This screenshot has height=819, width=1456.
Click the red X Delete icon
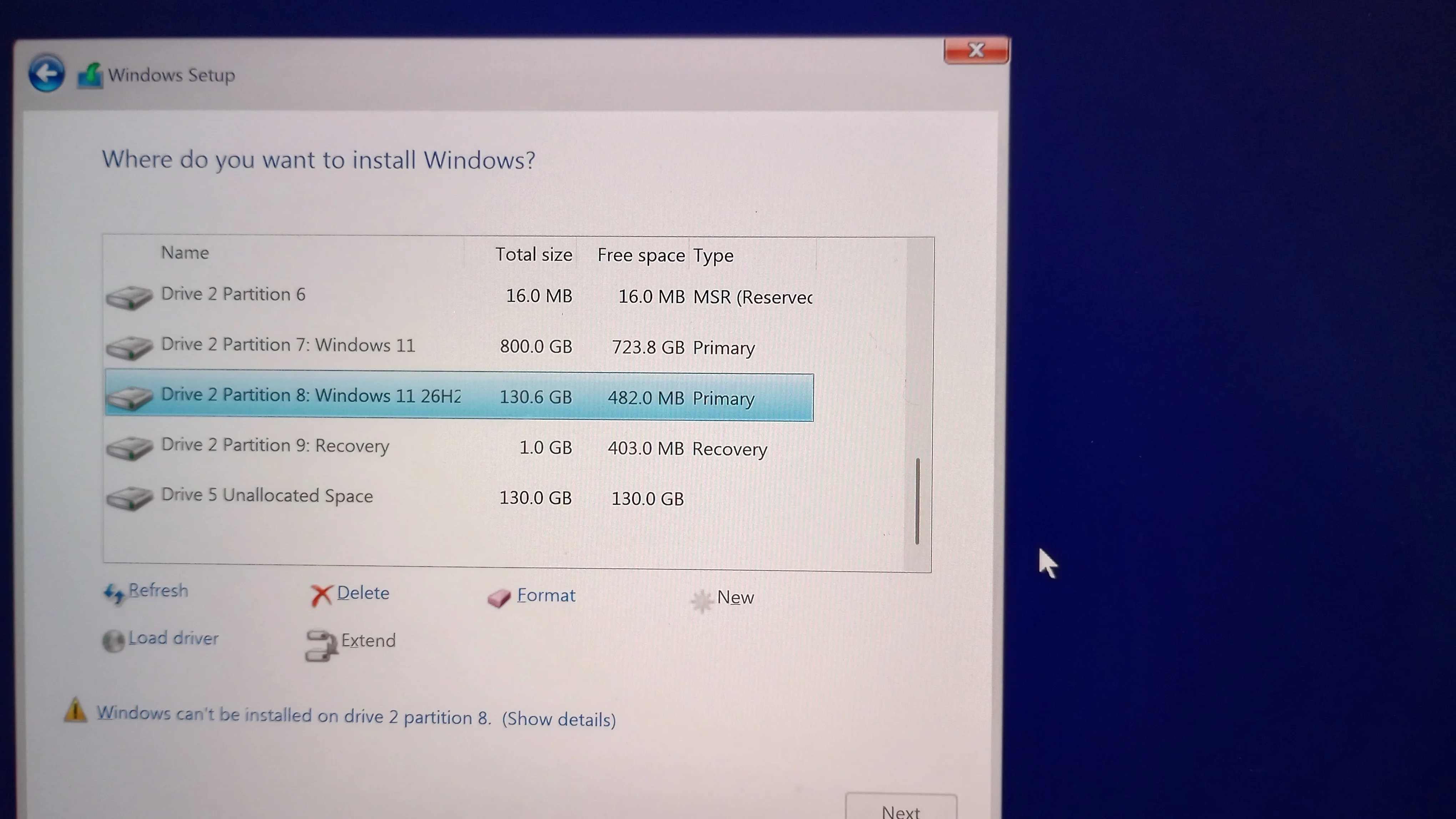click(x=321, y=595)
